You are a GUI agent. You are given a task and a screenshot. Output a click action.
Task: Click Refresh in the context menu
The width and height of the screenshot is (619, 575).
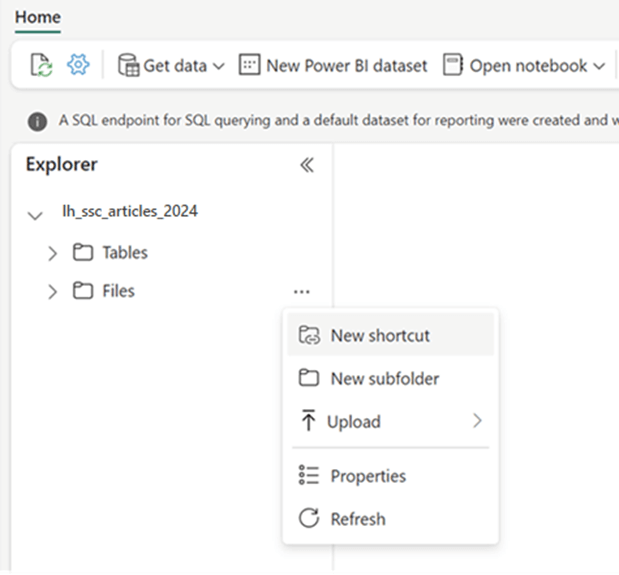click(358, 519)
